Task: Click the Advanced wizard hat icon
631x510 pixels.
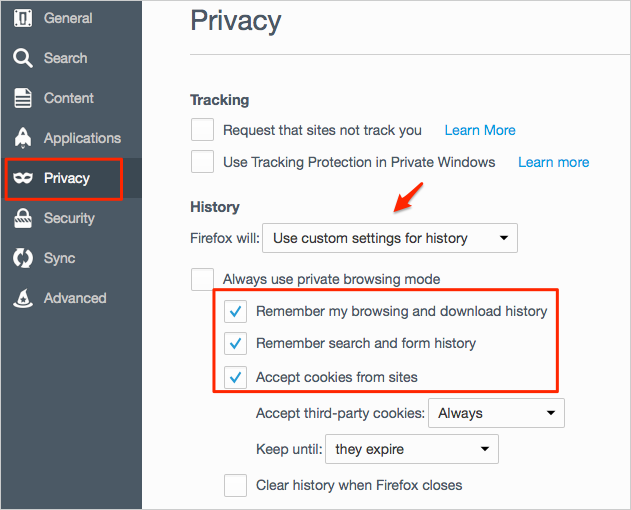Action: pyautogui.click(x=23, y=298)
